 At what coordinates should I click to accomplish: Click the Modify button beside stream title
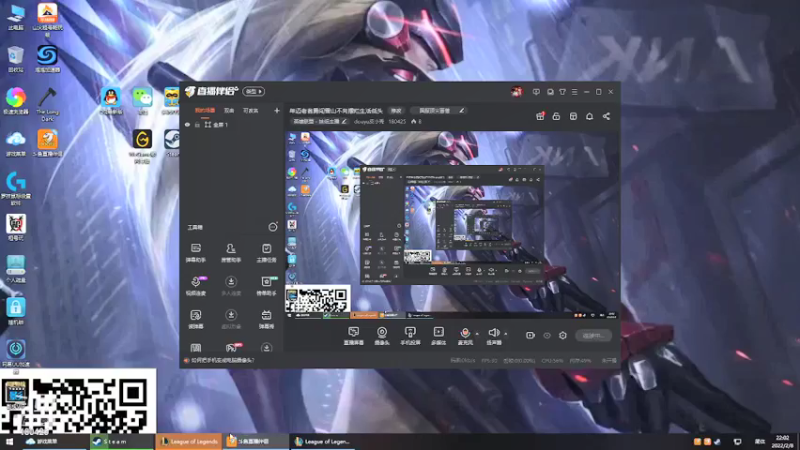coord(396,110)
